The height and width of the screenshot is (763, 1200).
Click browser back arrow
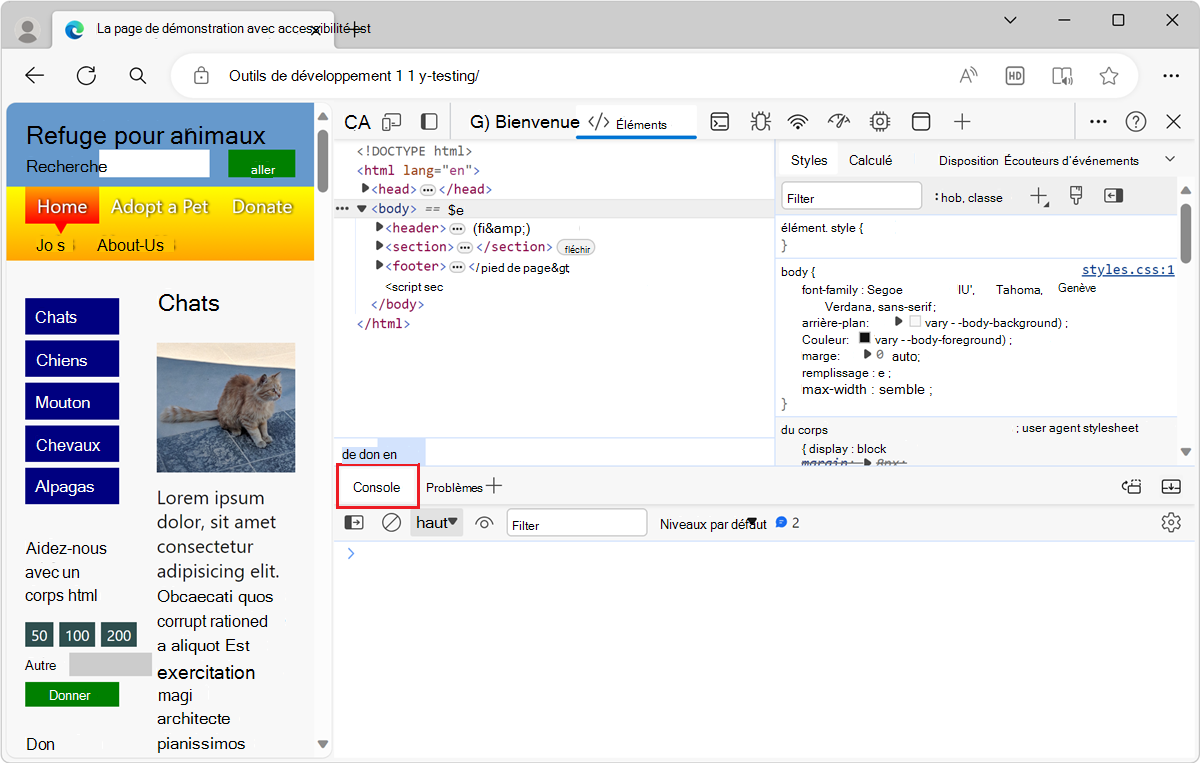[x=35, y=76]
